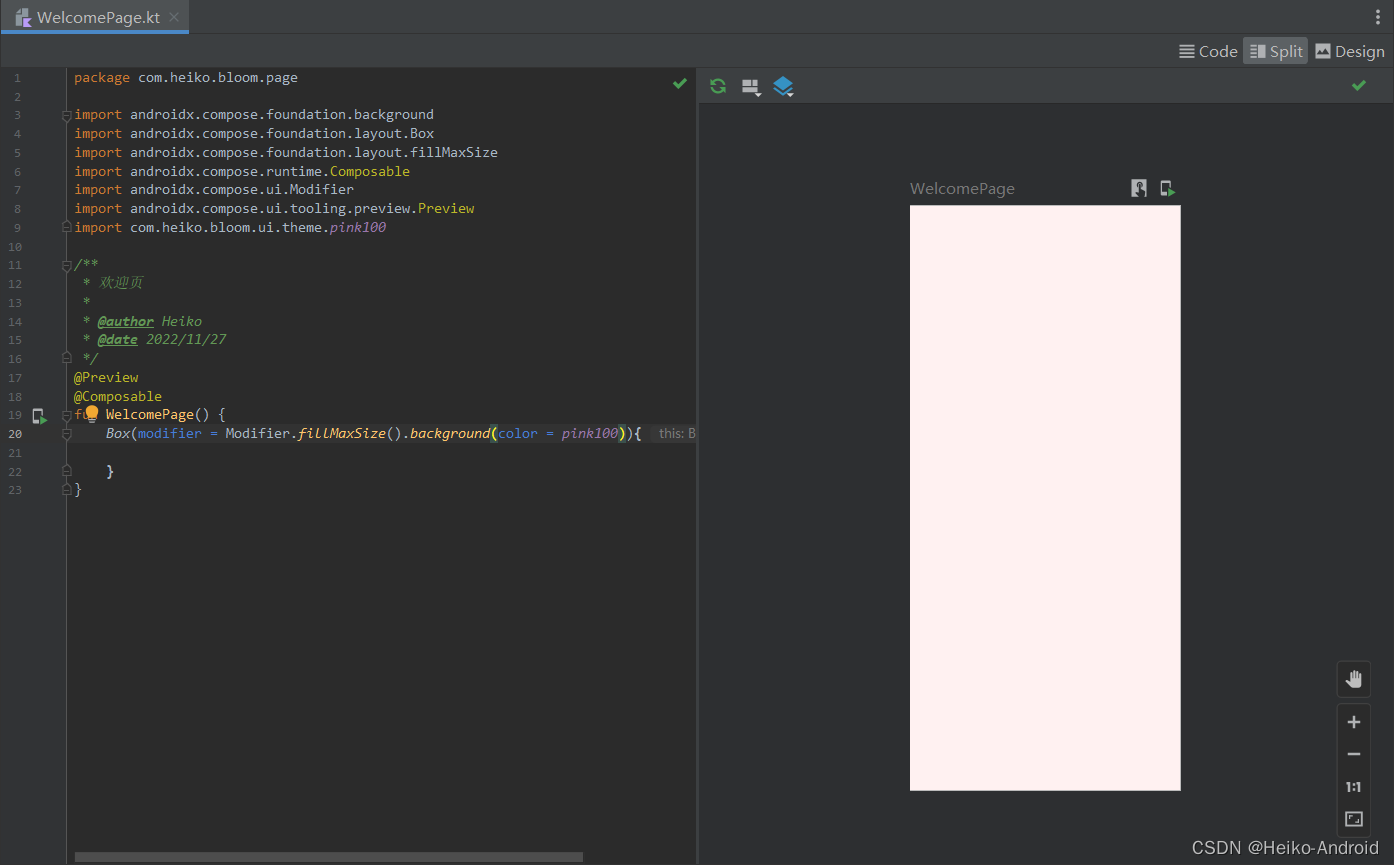Switch editor to Code view only
1394x865 pixels.
pos(1208,51)
